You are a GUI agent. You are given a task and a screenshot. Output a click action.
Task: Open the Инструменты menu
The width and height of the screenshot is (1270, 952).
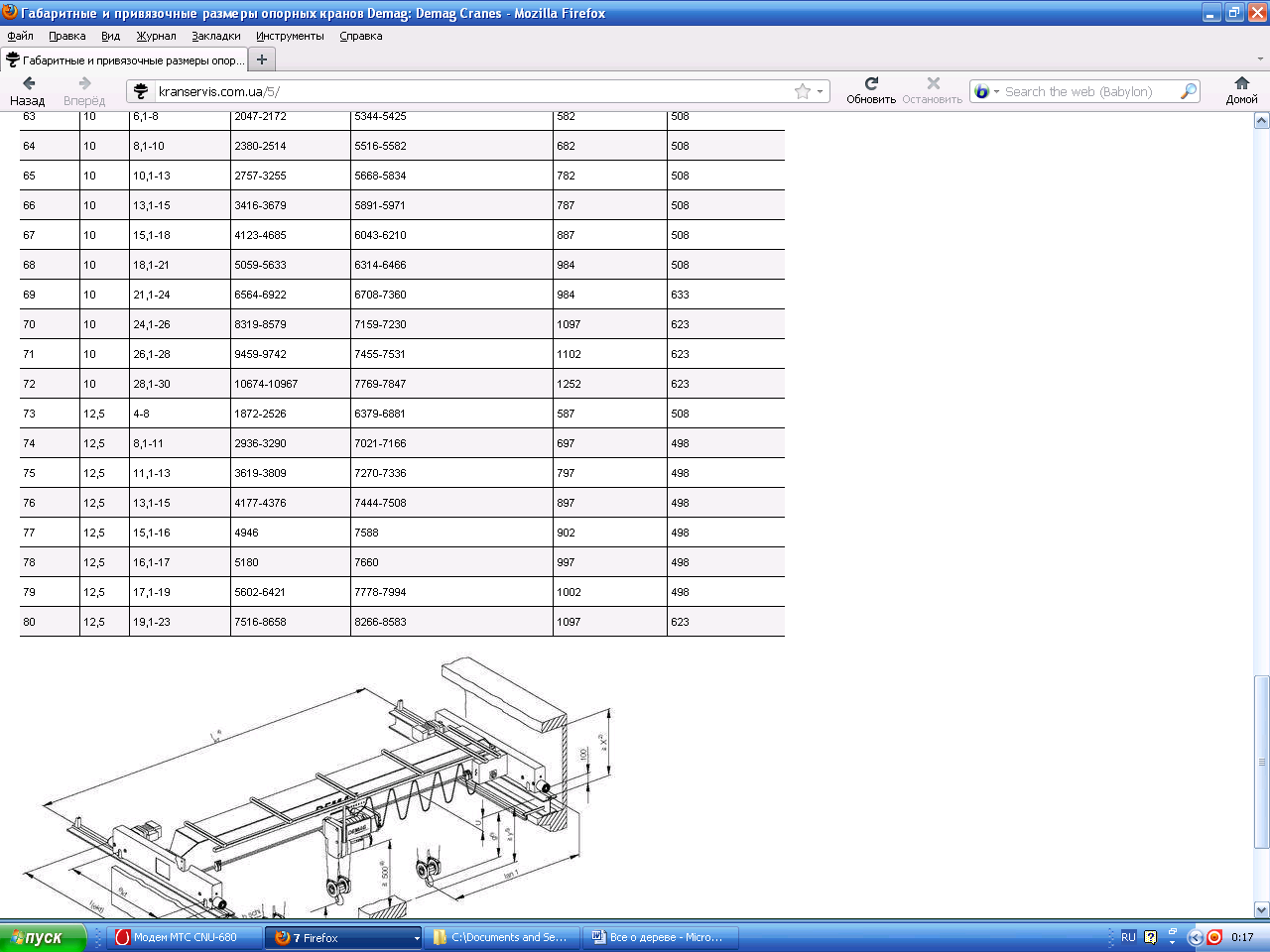(290, 36)
